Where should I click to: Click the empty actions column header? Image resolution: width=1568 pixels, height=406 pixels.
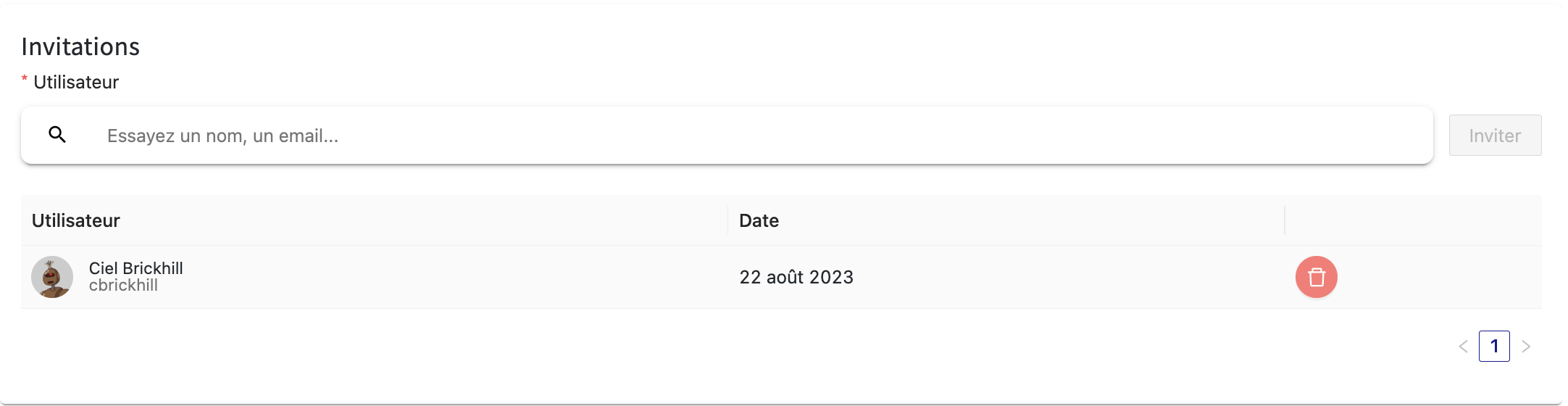click(1413, 220)
